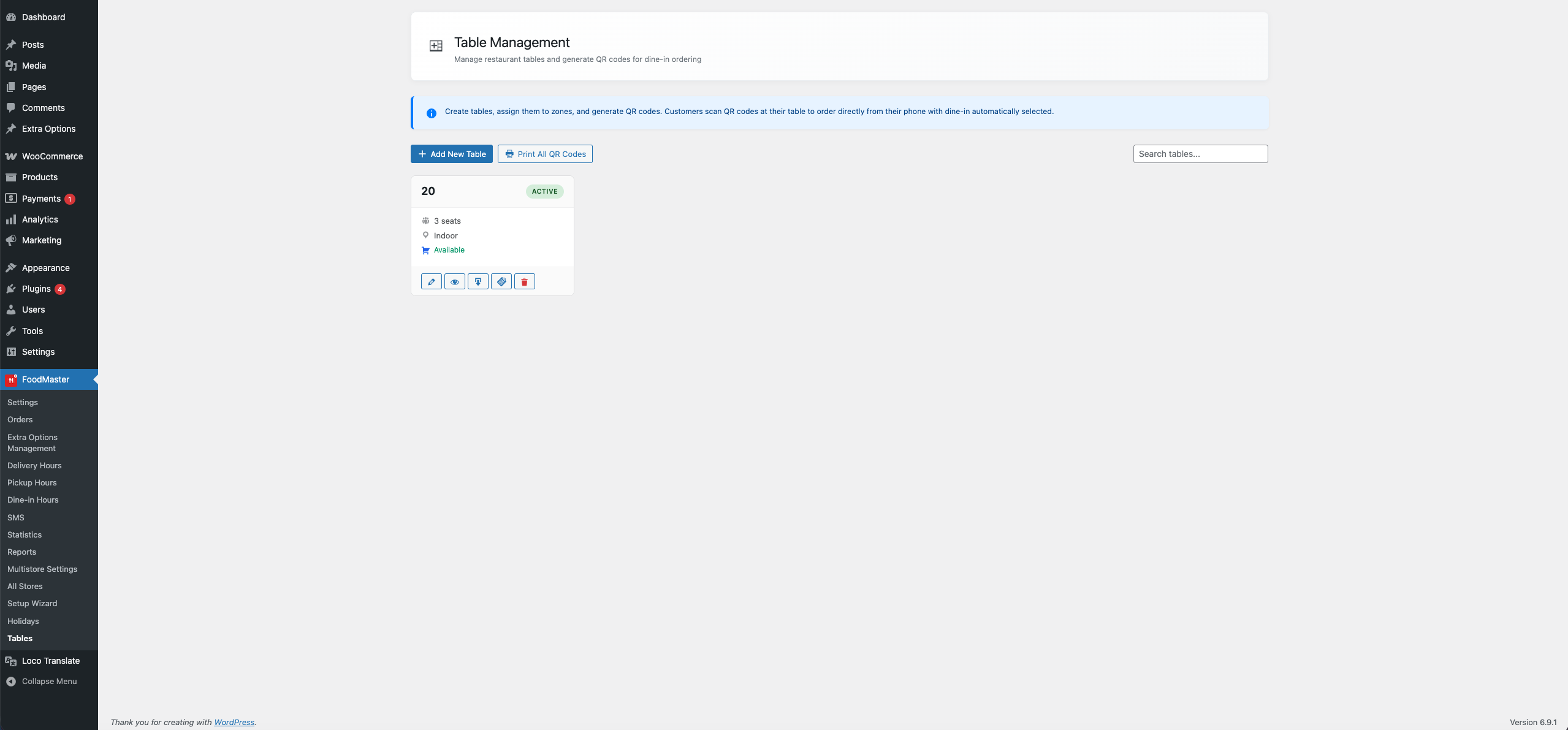The image size is (1568, 730).
Task: Print table 20's QR code ticket icon
Action: point(501,281)
